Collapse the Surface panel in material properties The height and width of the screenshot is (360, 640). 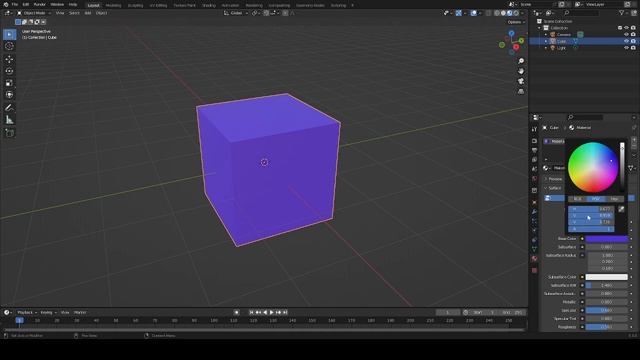point(553,188)
